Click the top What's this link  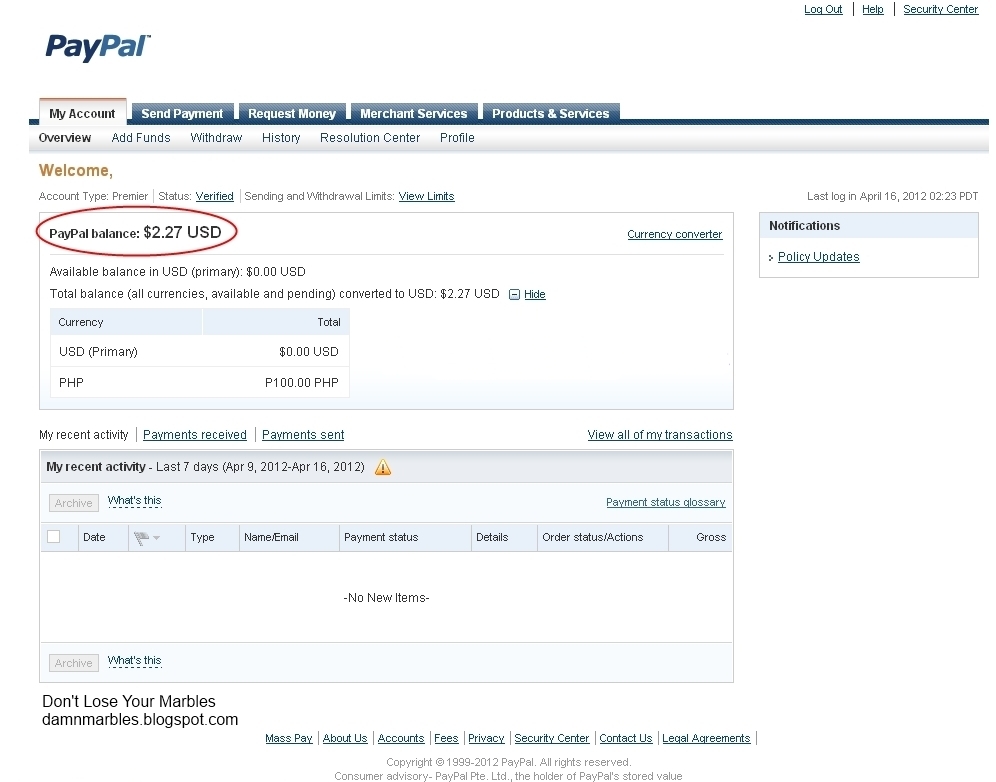[135, 501]
